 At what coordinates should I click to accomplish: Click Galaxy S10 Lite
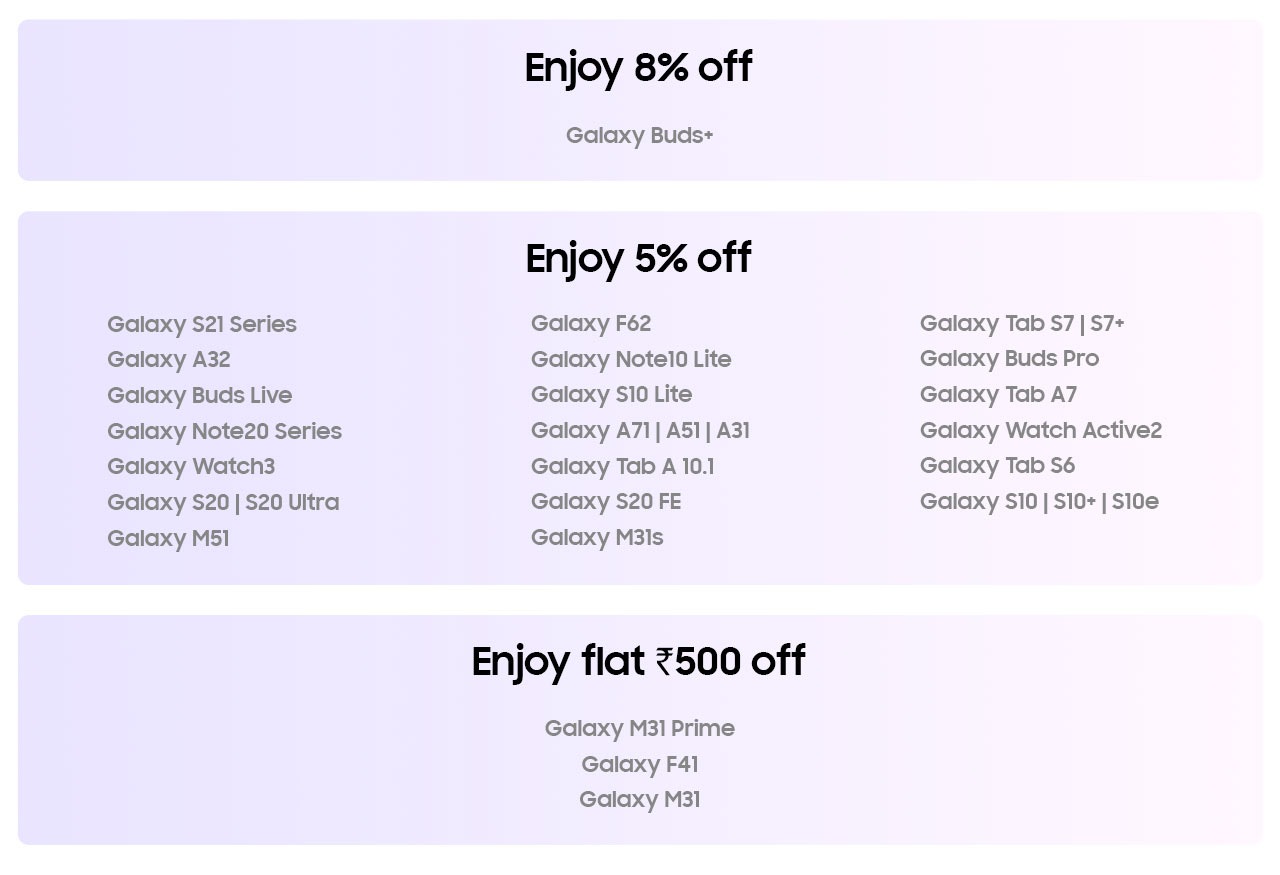pos(612,395)
